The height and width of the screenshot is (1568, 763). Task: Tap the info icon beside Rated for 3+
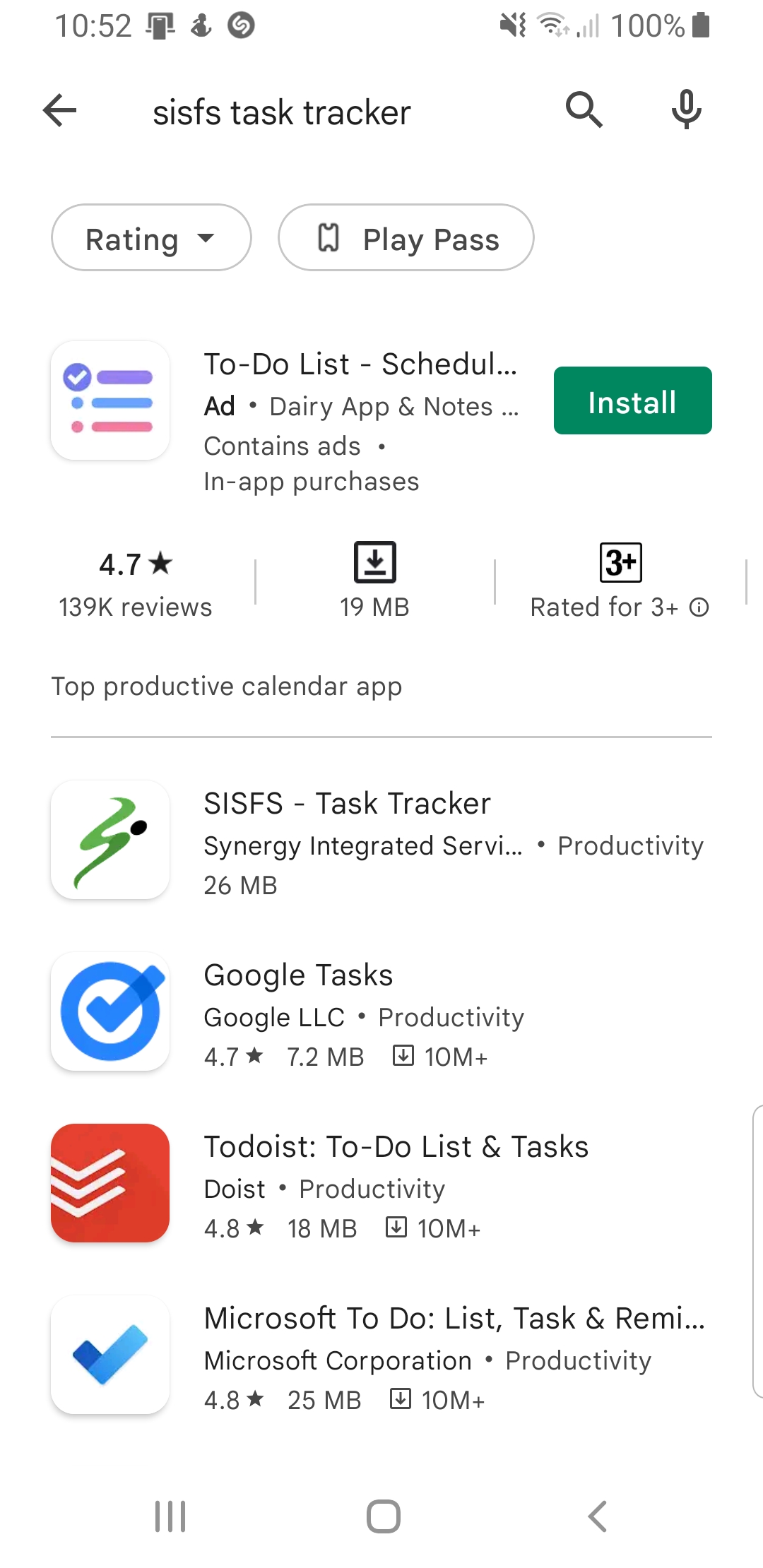tap(699, 607)
